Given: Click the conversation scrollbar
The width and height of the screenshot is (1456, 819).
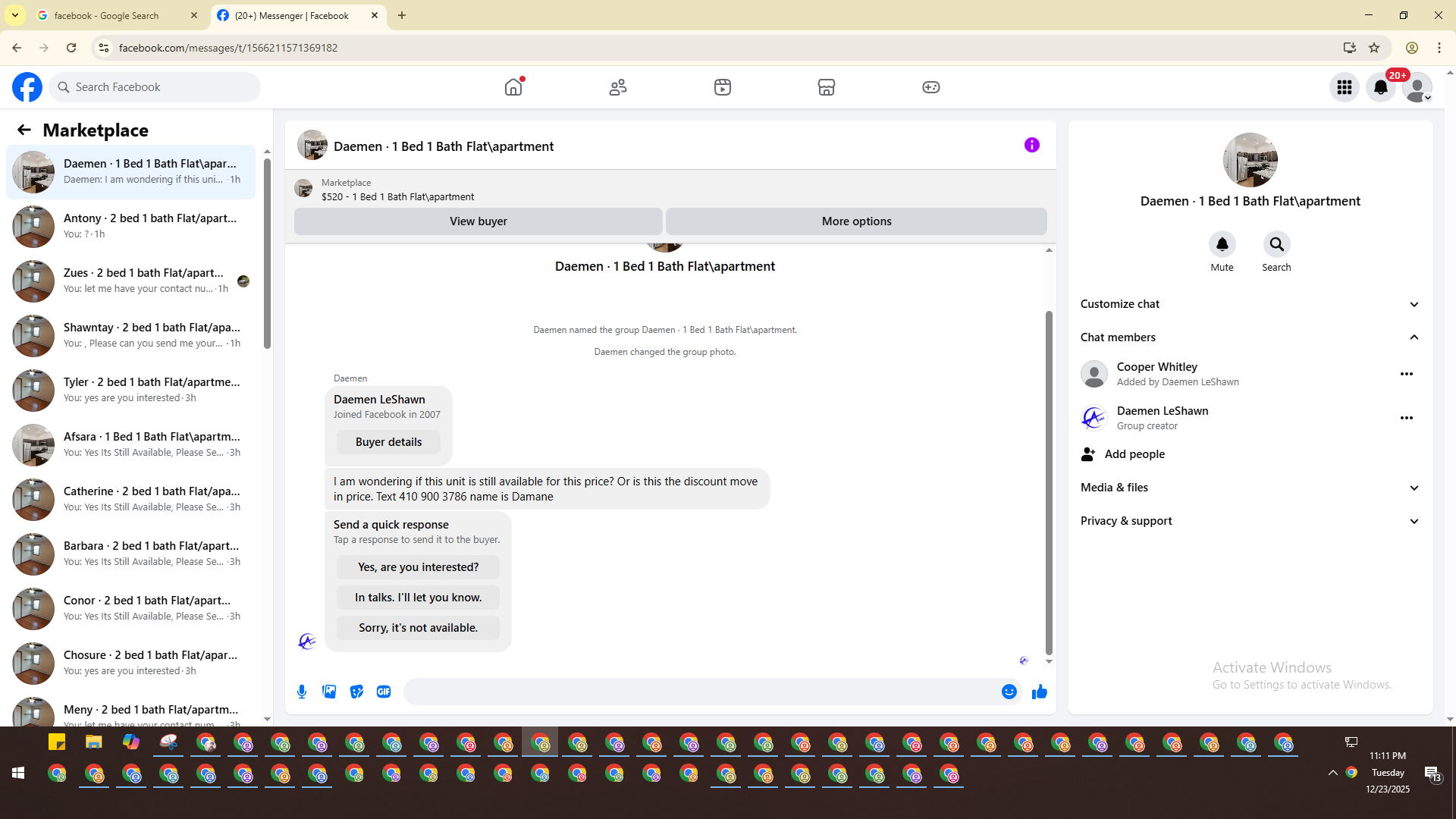Looking at the screenshot, I should point(1049,482).
